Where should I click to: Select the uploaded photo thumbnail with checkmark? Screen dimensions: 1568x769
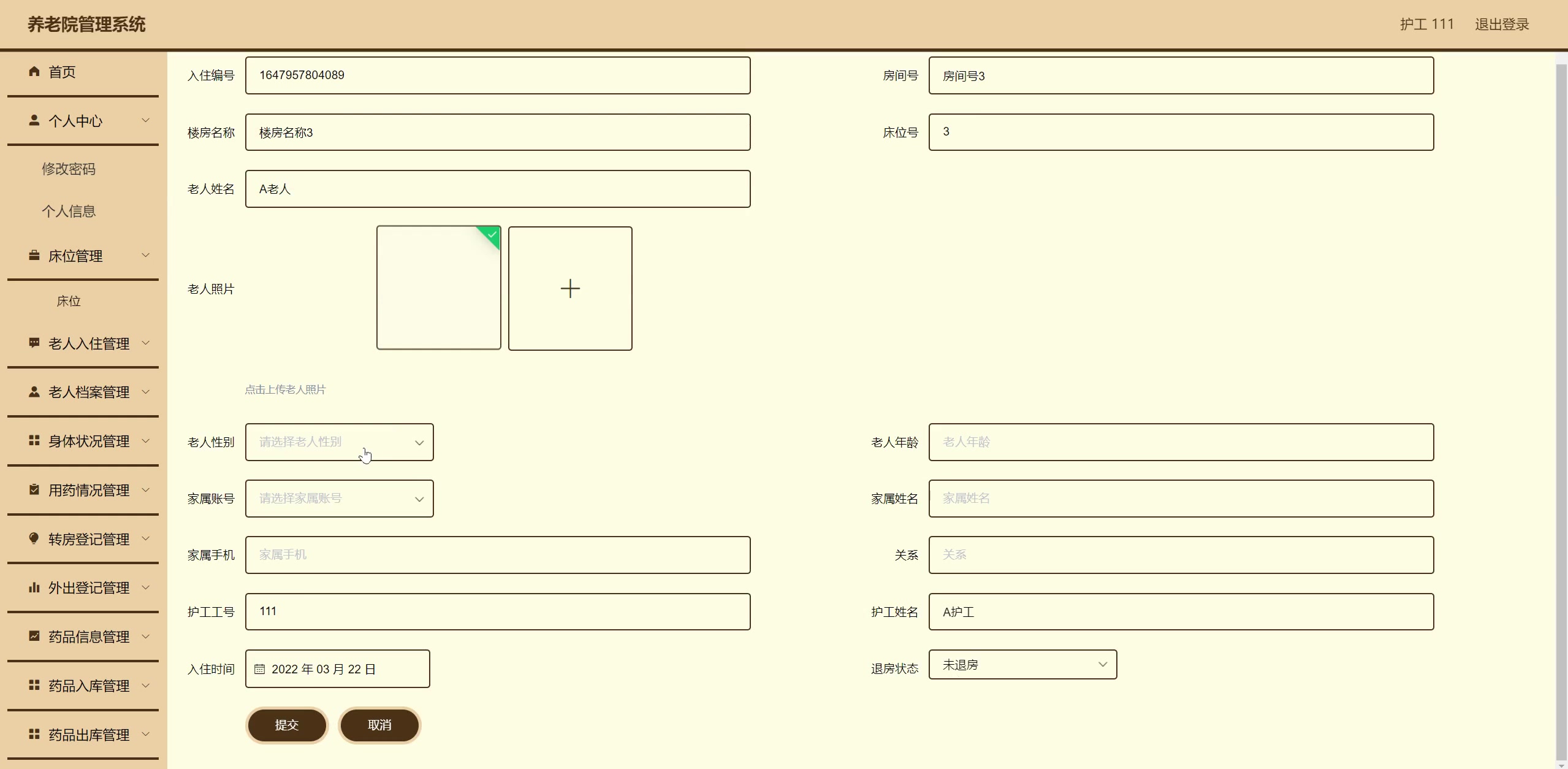pos(438,288)
